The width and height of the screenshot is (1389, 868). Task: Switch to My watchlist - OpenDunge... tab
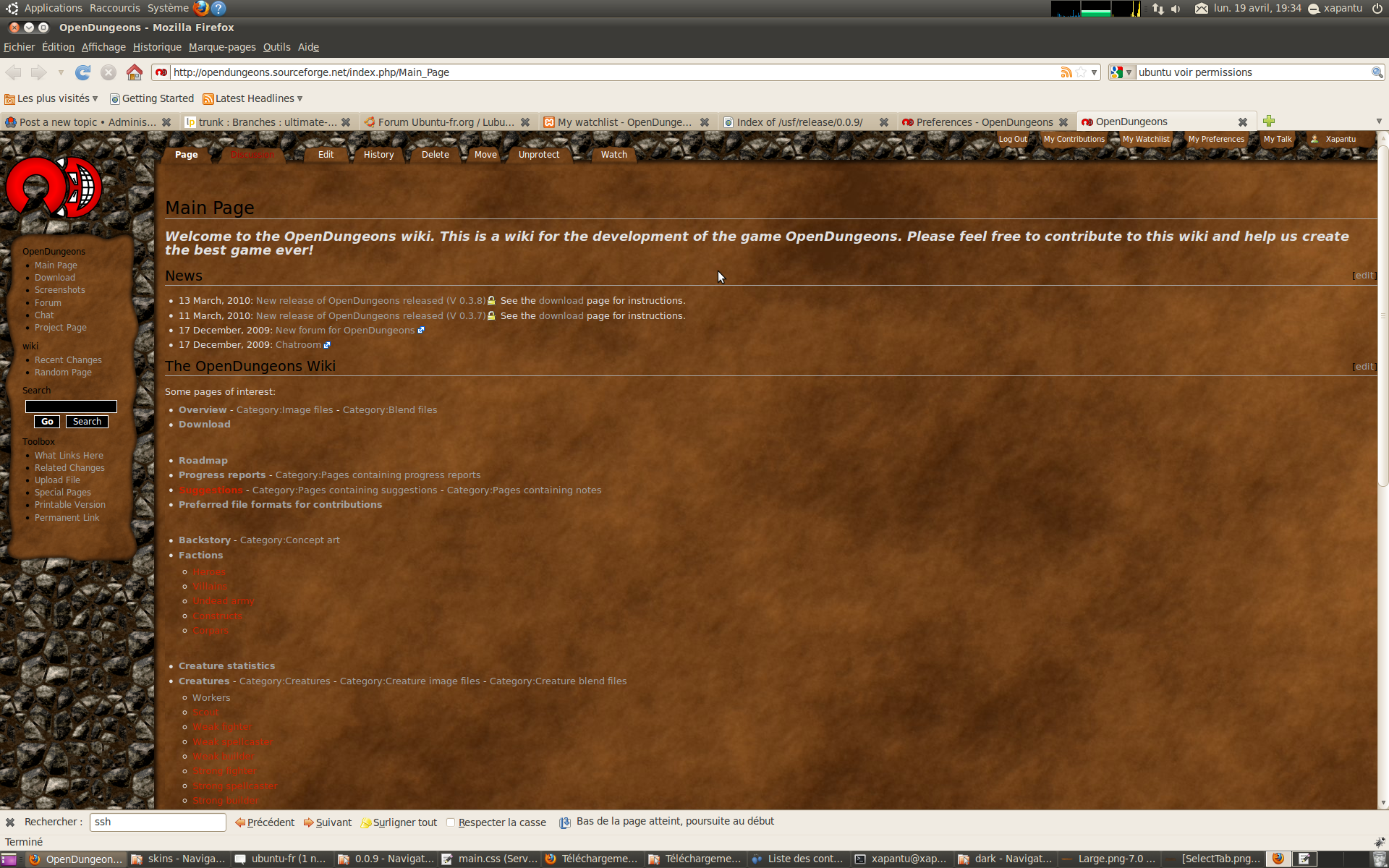tap(624, 122)
